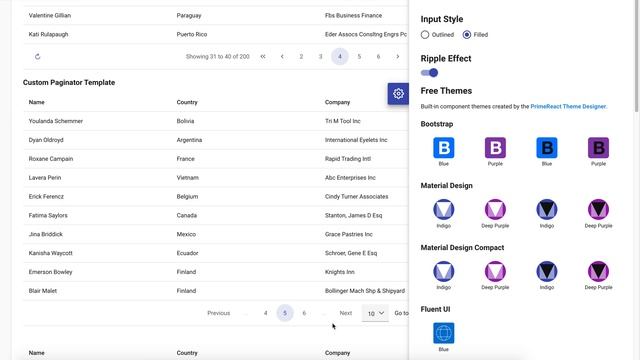640x360 pixels.
Task: Go to page 2 in first paginator
Action: [301, 57]
